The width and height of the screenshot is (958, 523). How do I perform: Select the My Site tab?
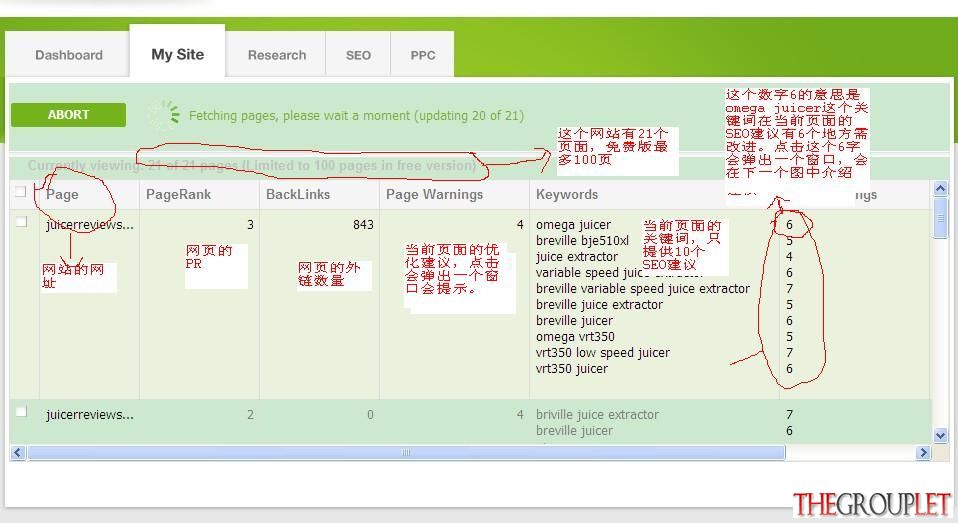click(177, 54)
